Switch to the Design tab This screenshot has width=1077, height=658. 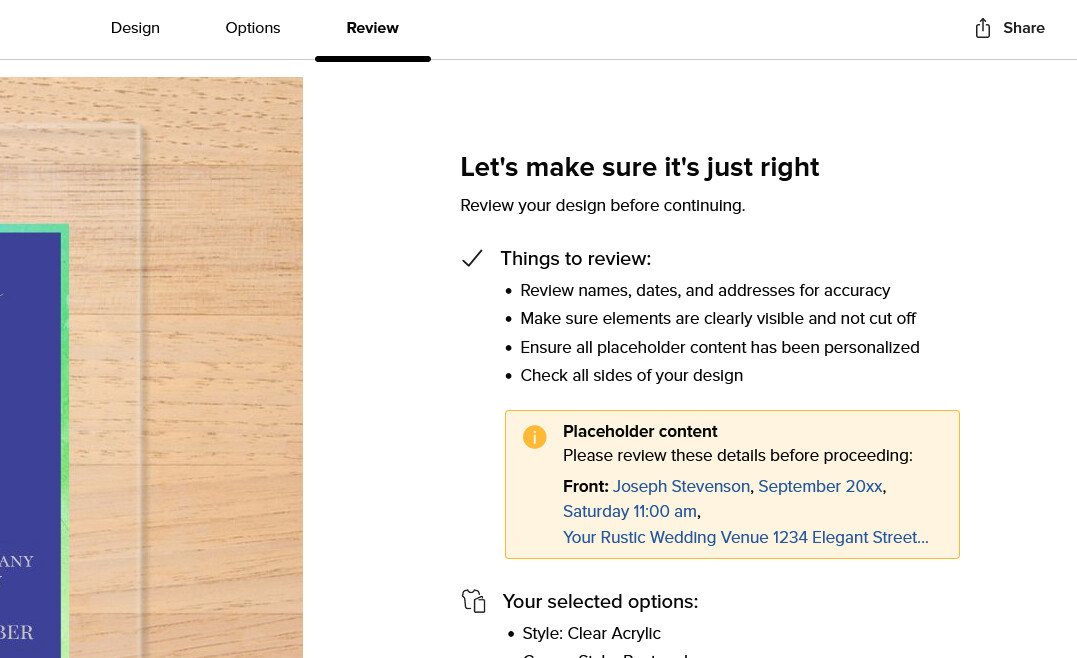click(x=135, y=28)
